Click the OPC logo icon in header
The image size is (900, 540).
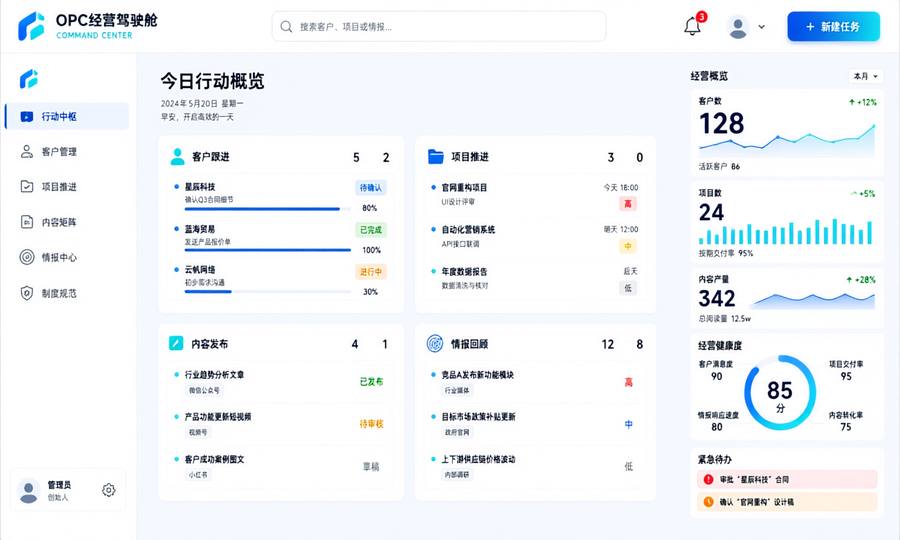[31, 26]
